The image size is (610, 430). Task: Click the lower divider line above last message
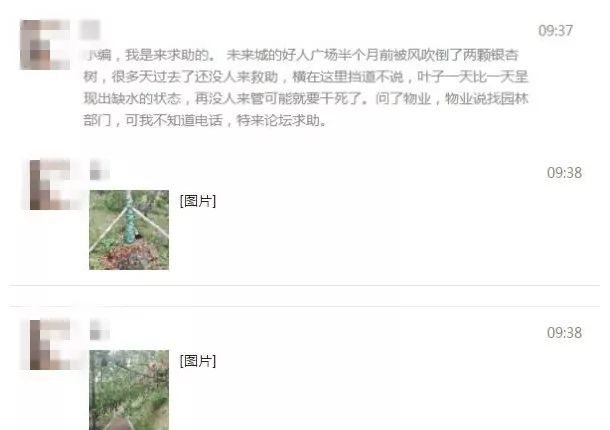[305, 306]
